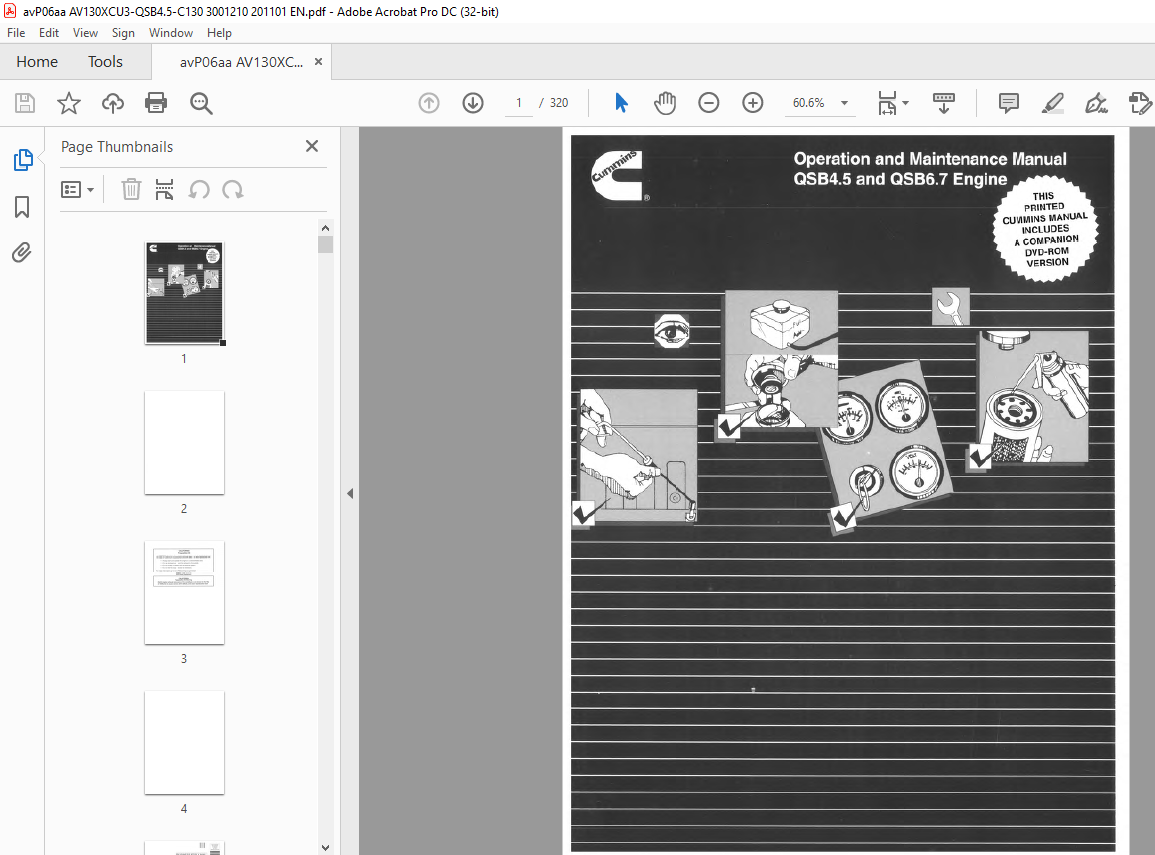Click the thumbnails scrollbar thumb
The height and width of the screenshot is (855, 1155).
(326, 244)
